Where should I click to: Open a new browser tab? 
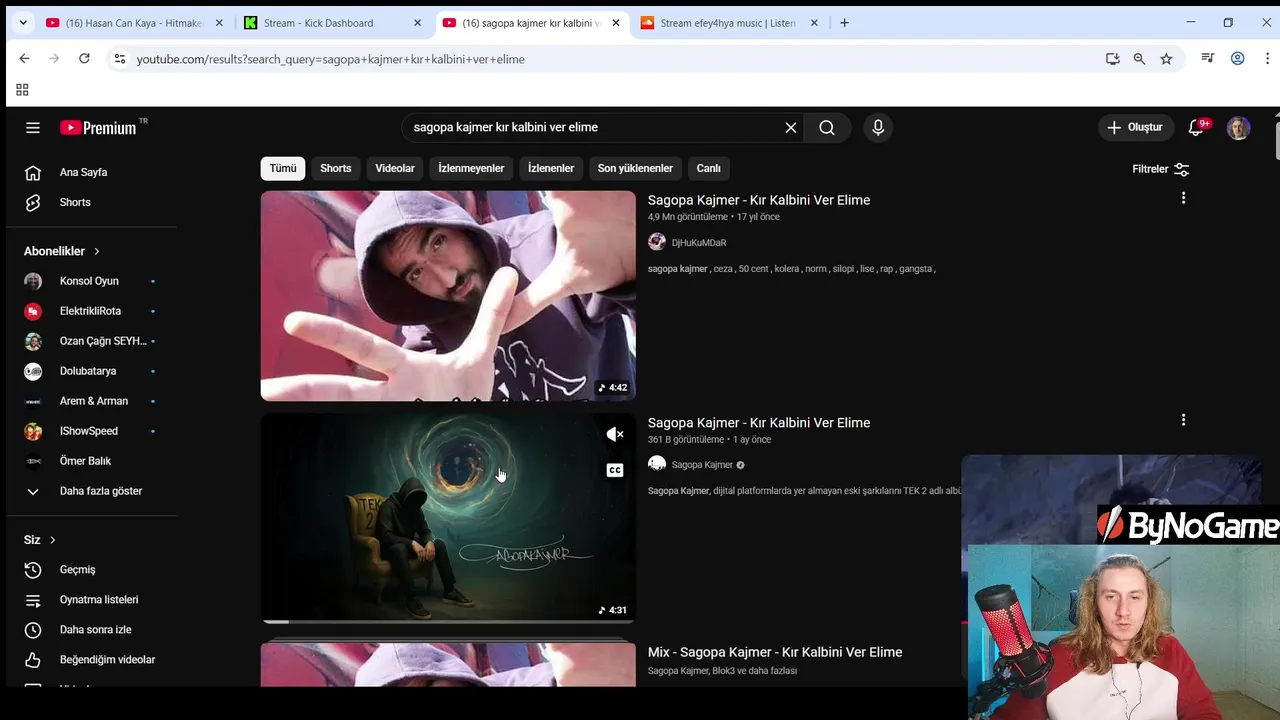844,23
